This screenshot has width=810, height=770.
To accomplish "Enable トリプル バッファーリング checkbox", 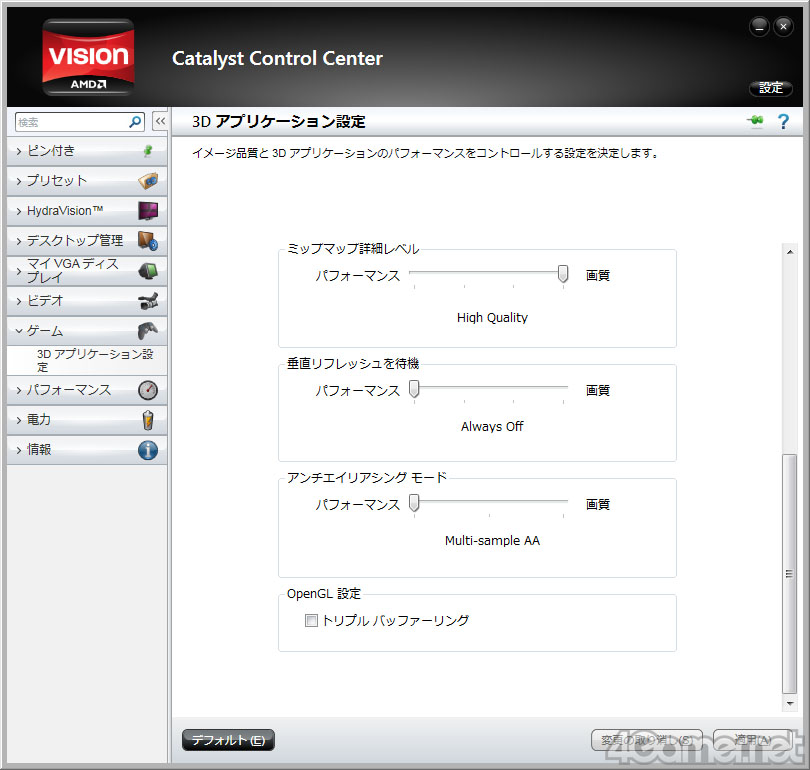I will click(311, 620).
